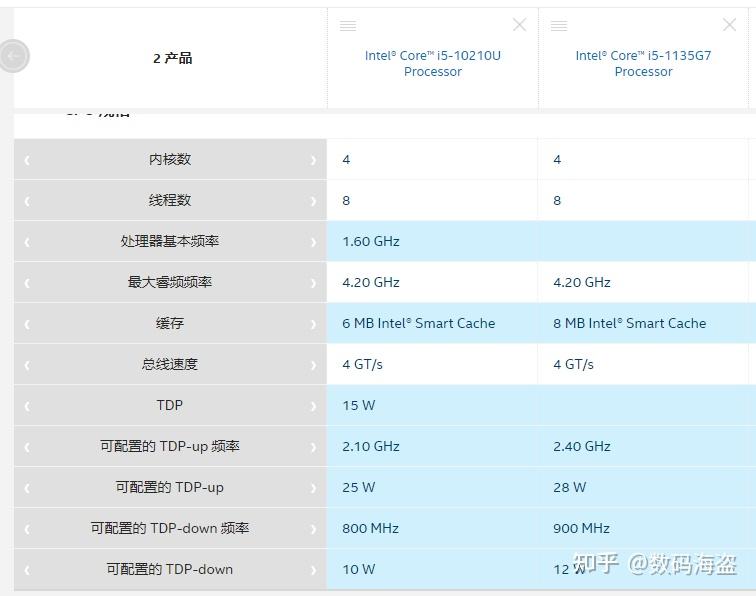Screen dimensions: 756x596
Task: Click the 28 W TDP-up value
Action: click(x=570, y=487)
